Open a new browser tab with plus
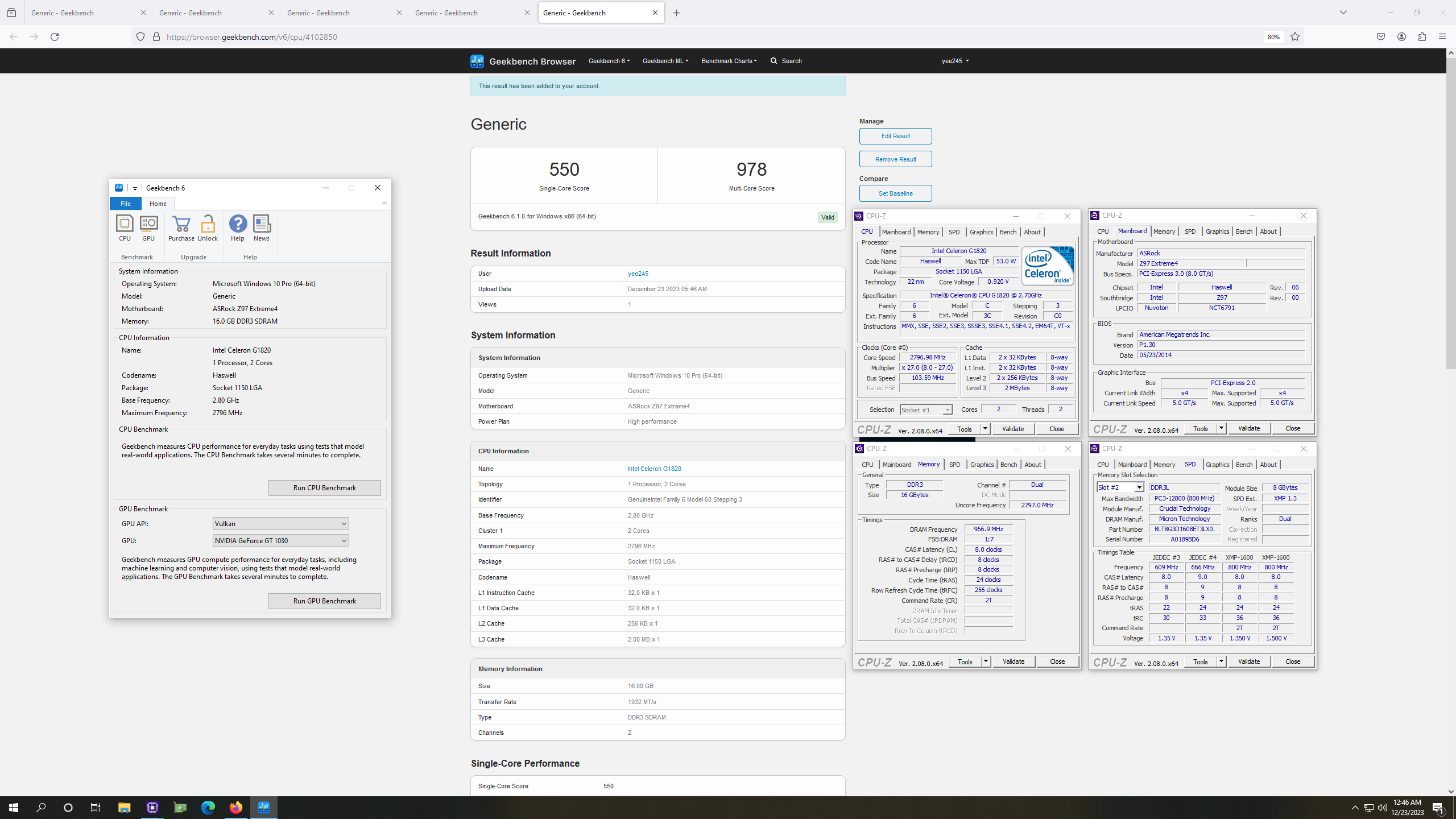Screen dimensions: 1456x819 (676, 13)
